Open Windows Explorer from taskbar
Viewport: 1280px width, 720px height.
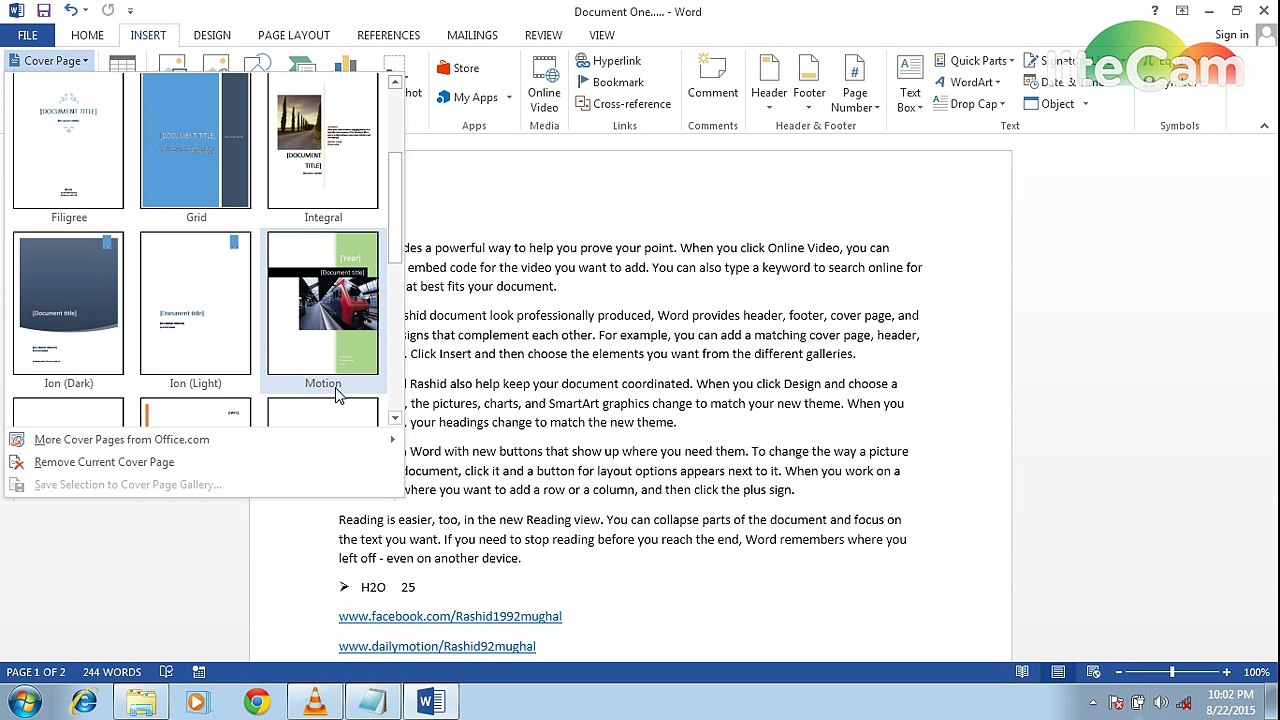(141, 701)
